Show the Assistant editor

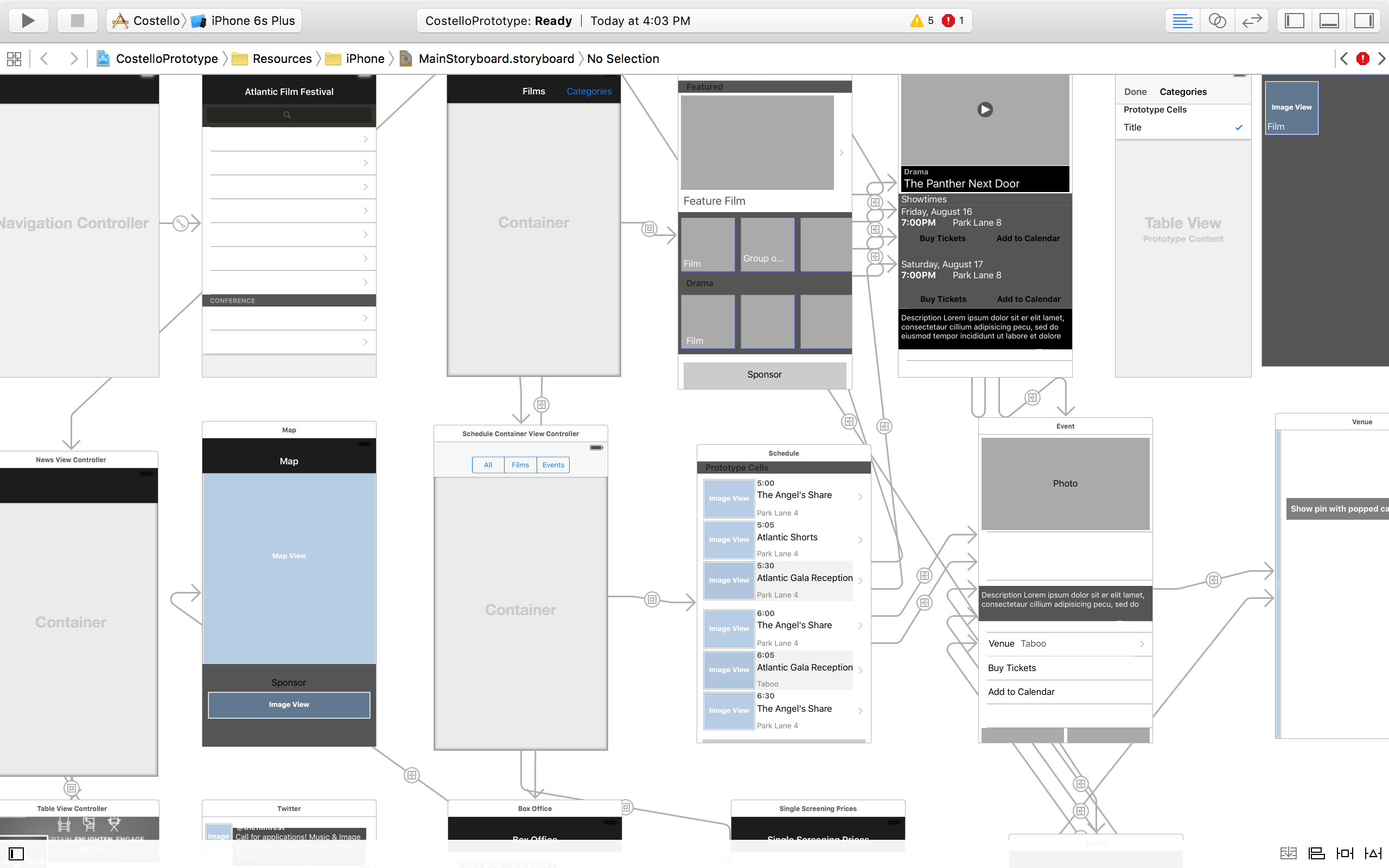1217,21
